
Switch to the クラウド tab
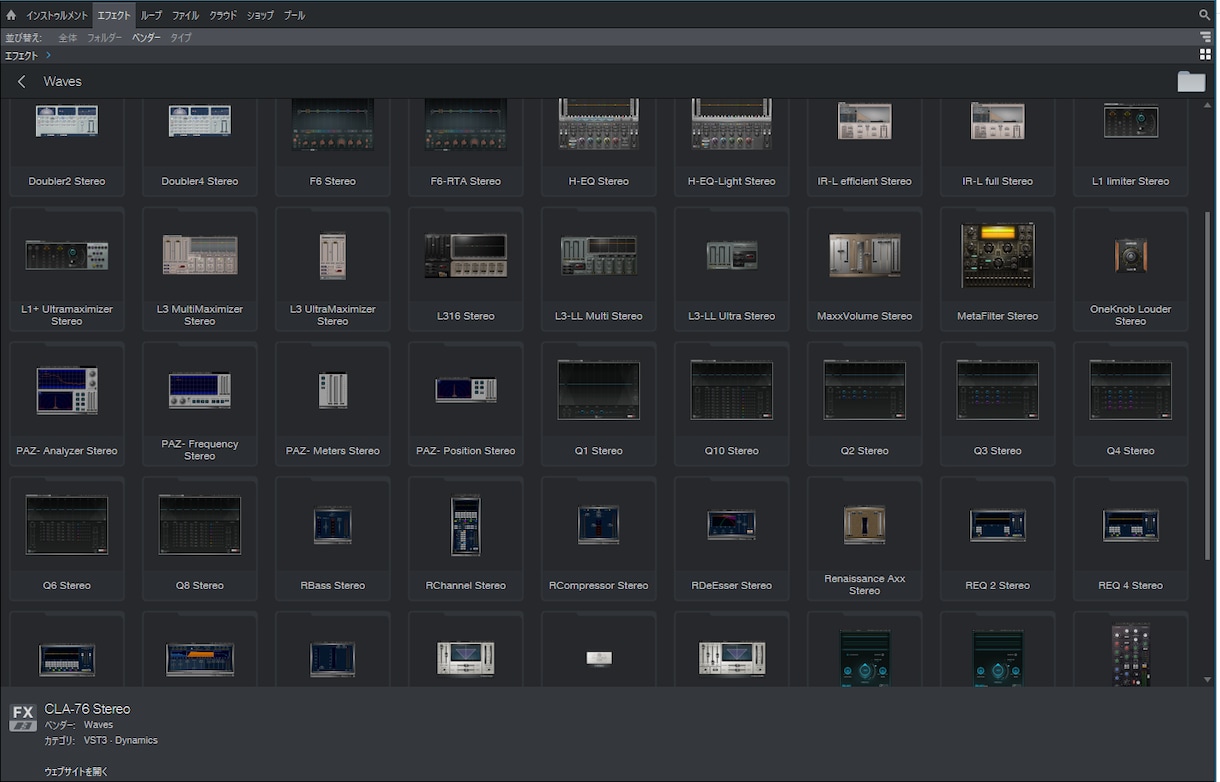point(223,15)
